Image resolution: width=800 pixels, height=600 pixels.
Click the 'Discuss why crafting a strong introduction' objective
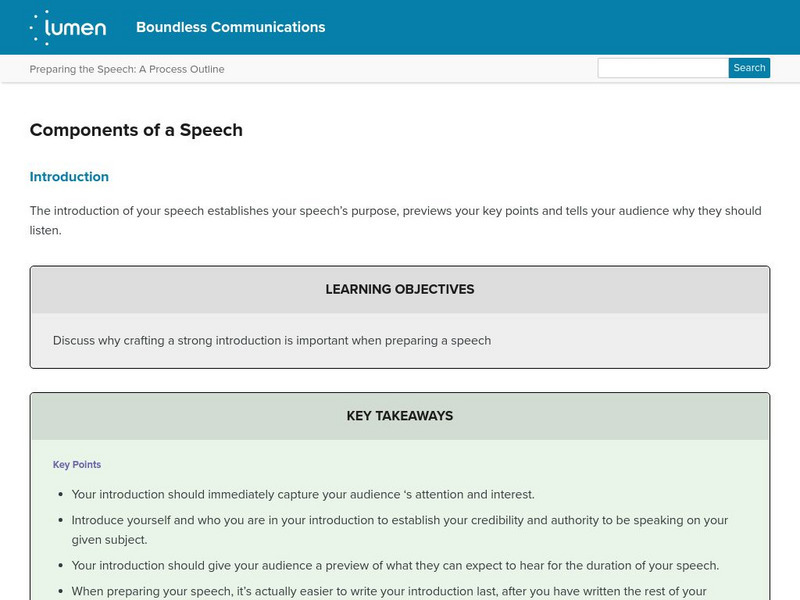(x=272, y=340)
